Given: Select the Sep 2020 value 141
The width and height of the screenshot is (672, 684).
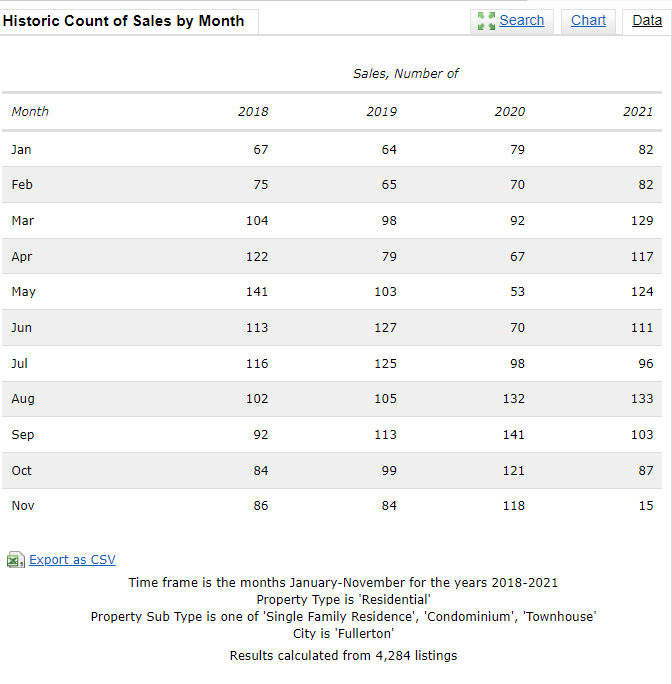Looking at the screenshot, I should [514, 434].
